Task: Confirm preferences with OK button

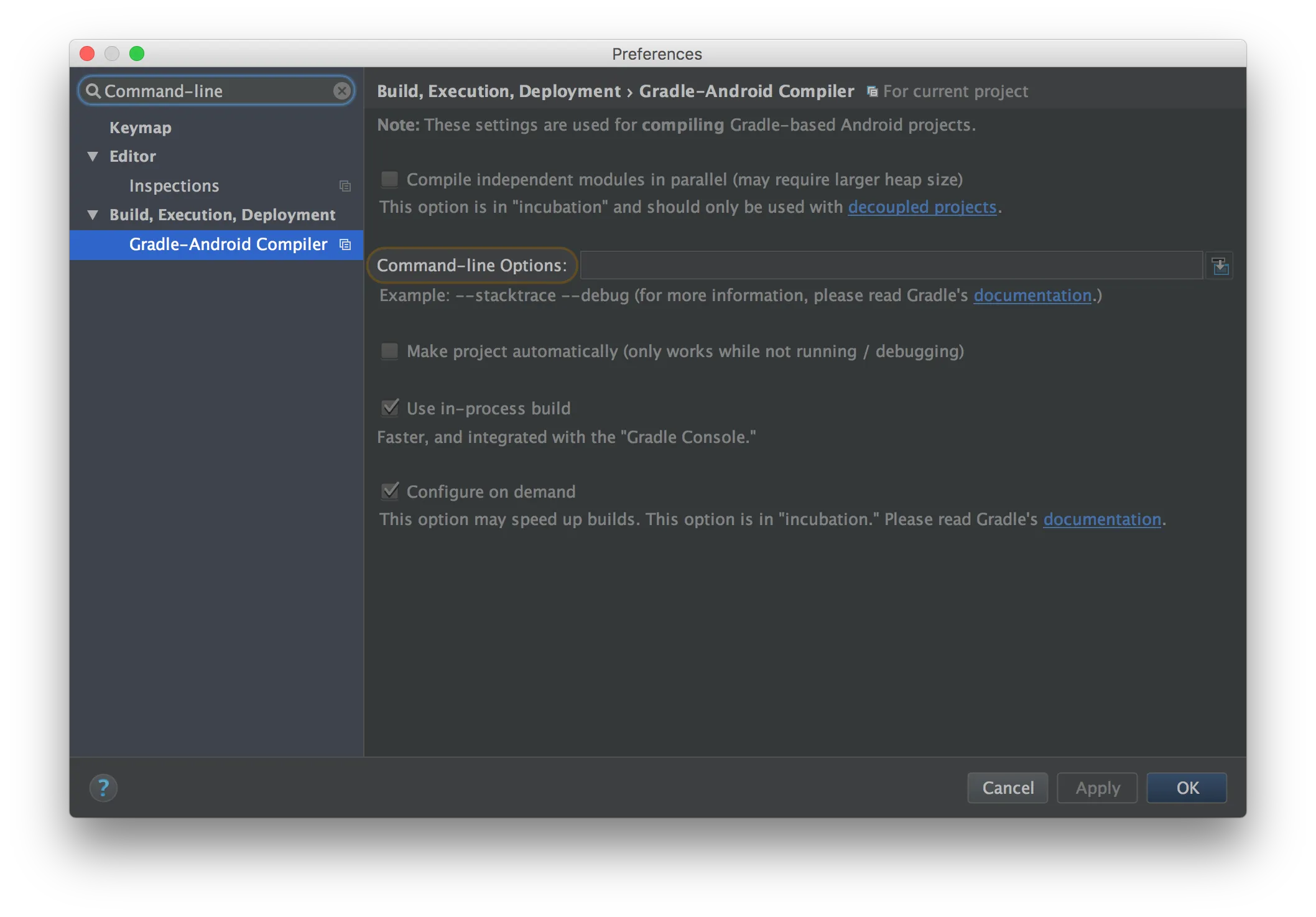Action: pyautogui.click(x=1186, y=788)
